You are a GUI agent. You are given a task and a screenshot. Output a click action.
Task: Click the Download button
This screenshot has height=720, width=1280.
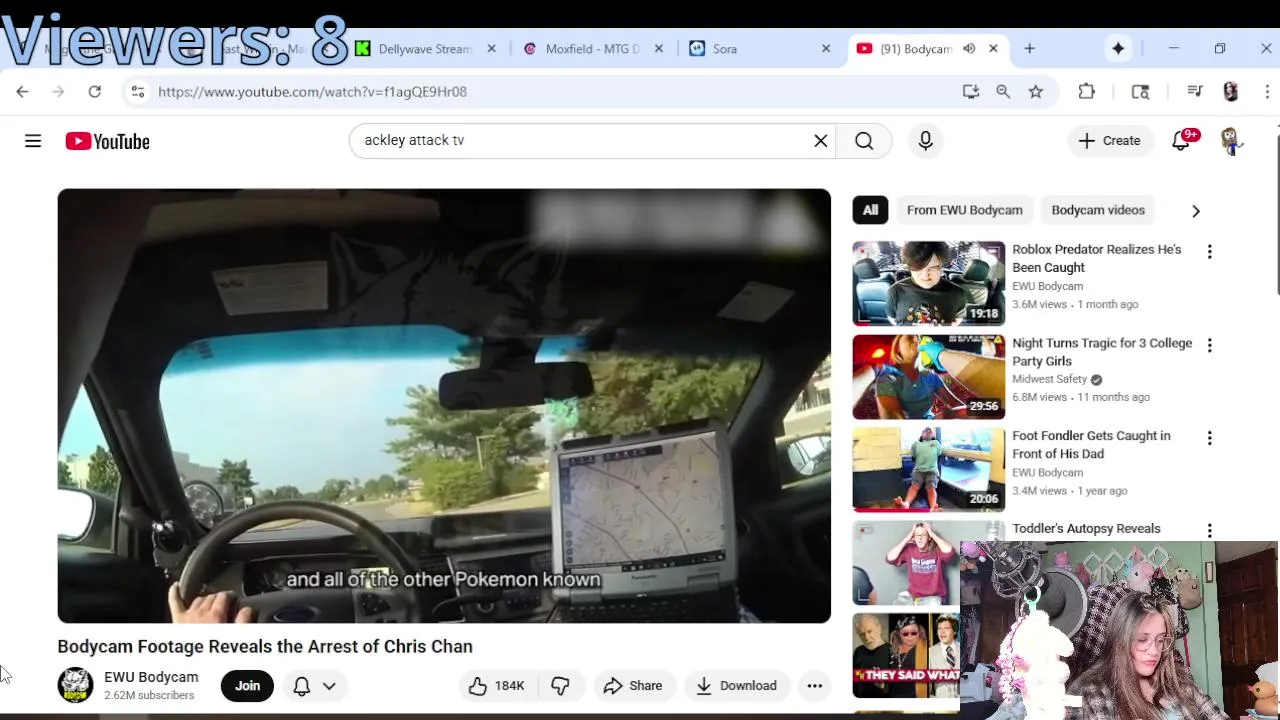pyautogui.click(x=736, y=686)
